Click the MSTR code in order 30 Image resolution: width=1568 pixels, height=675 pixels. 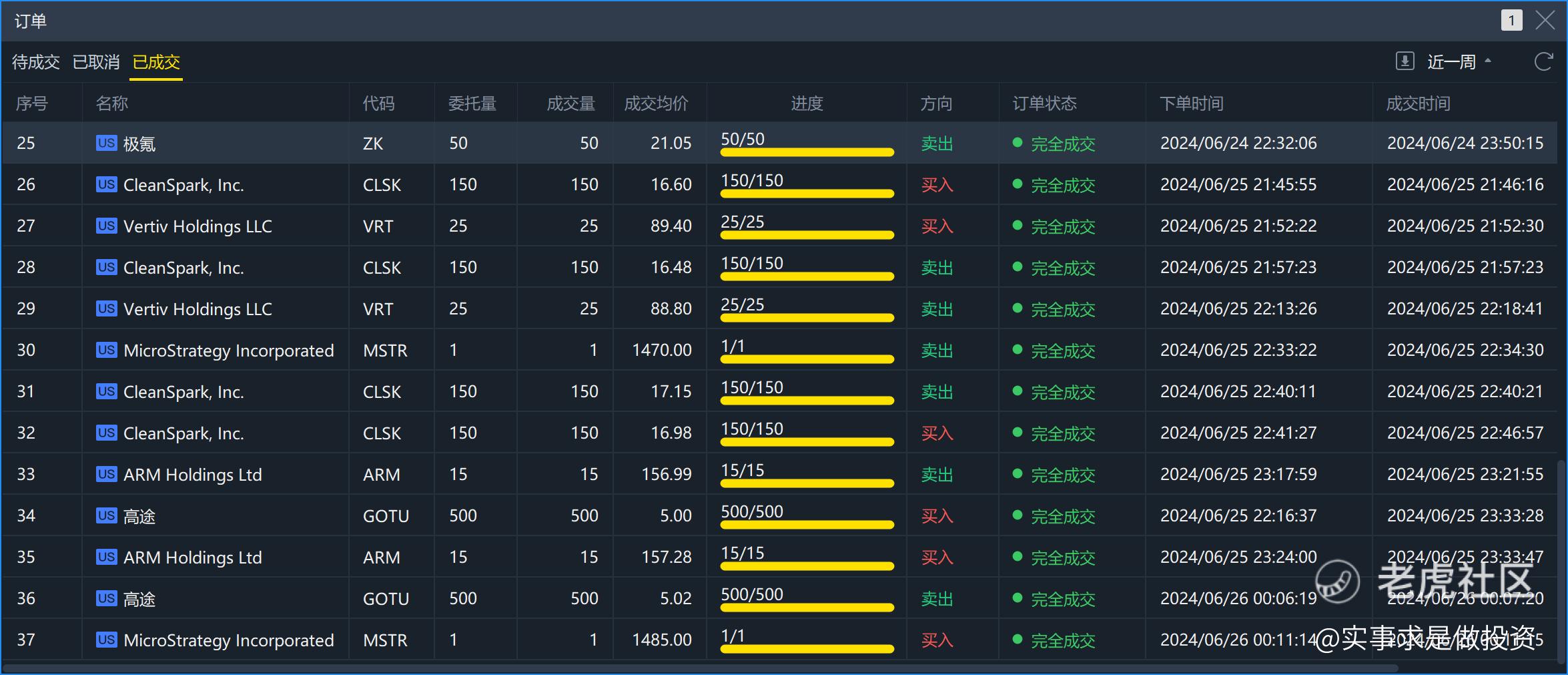(385, 351)
